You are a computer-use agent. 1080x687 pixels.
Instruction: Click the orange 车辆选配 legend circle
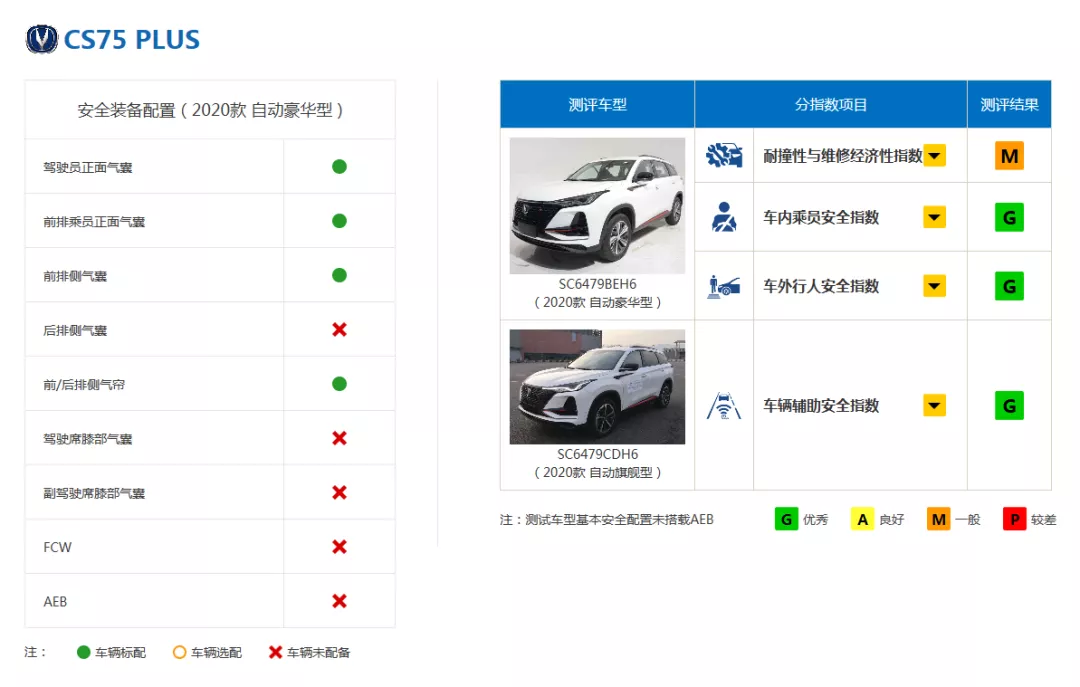180,652
